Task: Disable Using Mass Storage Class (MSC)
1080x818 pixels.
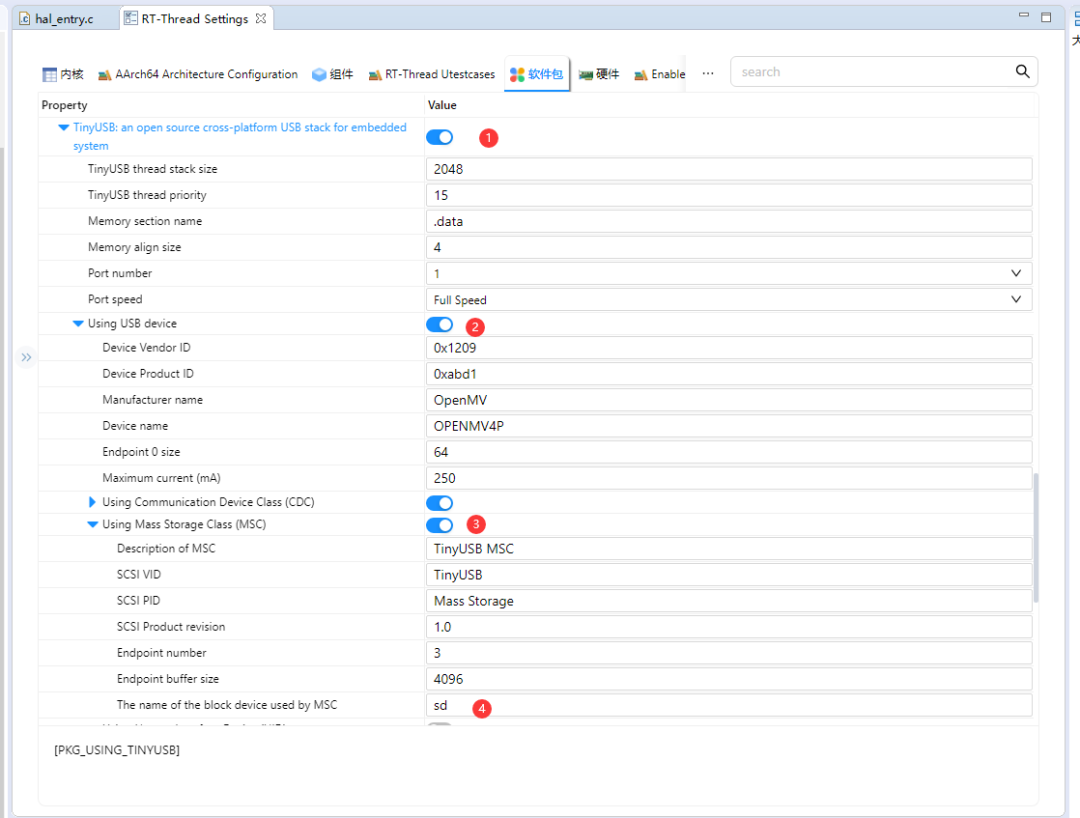Action: click(439, 524)
